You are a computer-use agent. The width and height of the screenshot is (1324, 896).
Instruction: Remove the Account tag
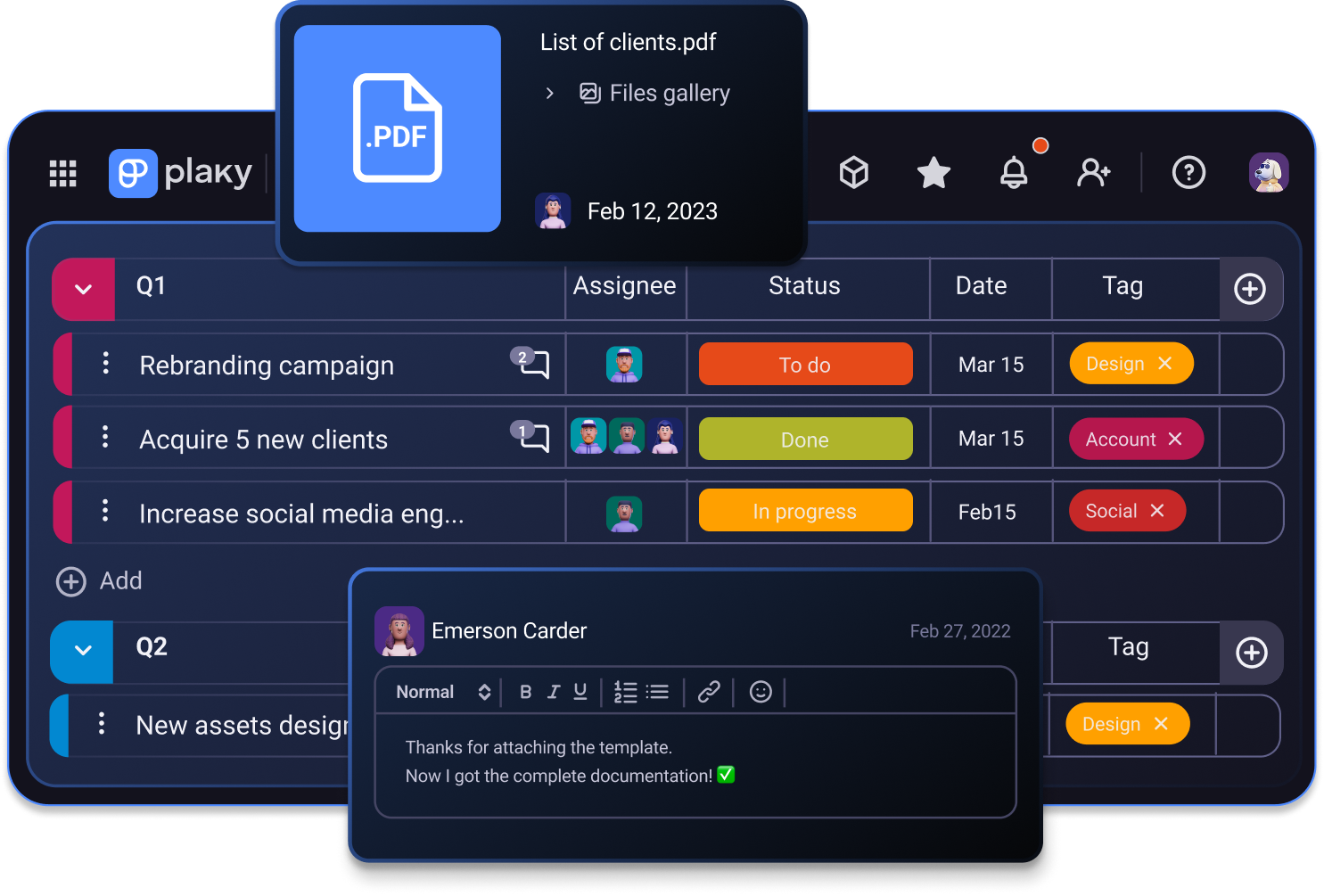click(1175, 439)
